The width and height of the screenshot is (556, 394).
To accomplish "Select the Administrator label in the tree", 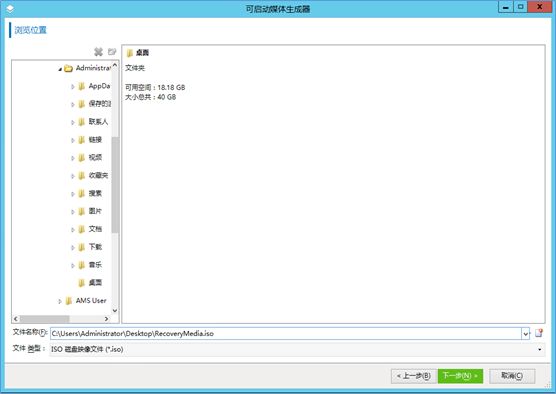I will (93, 68).
